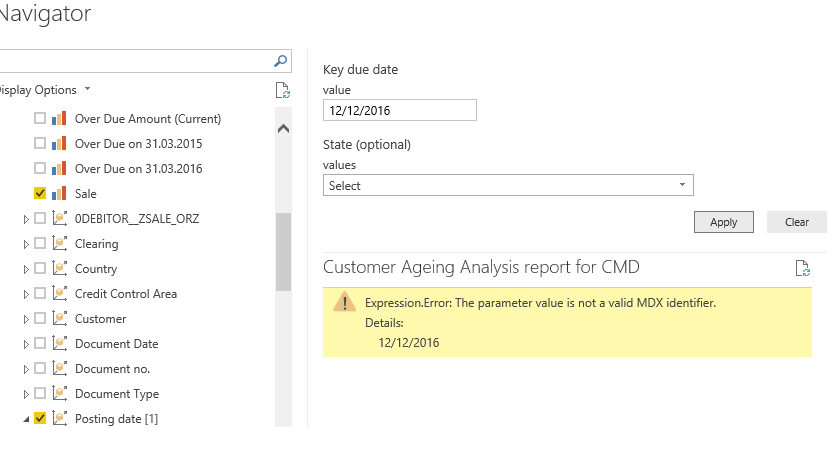Screen dimensions: 838x460
Task: Select the Sale measure row label
Action: click(86, 193)
